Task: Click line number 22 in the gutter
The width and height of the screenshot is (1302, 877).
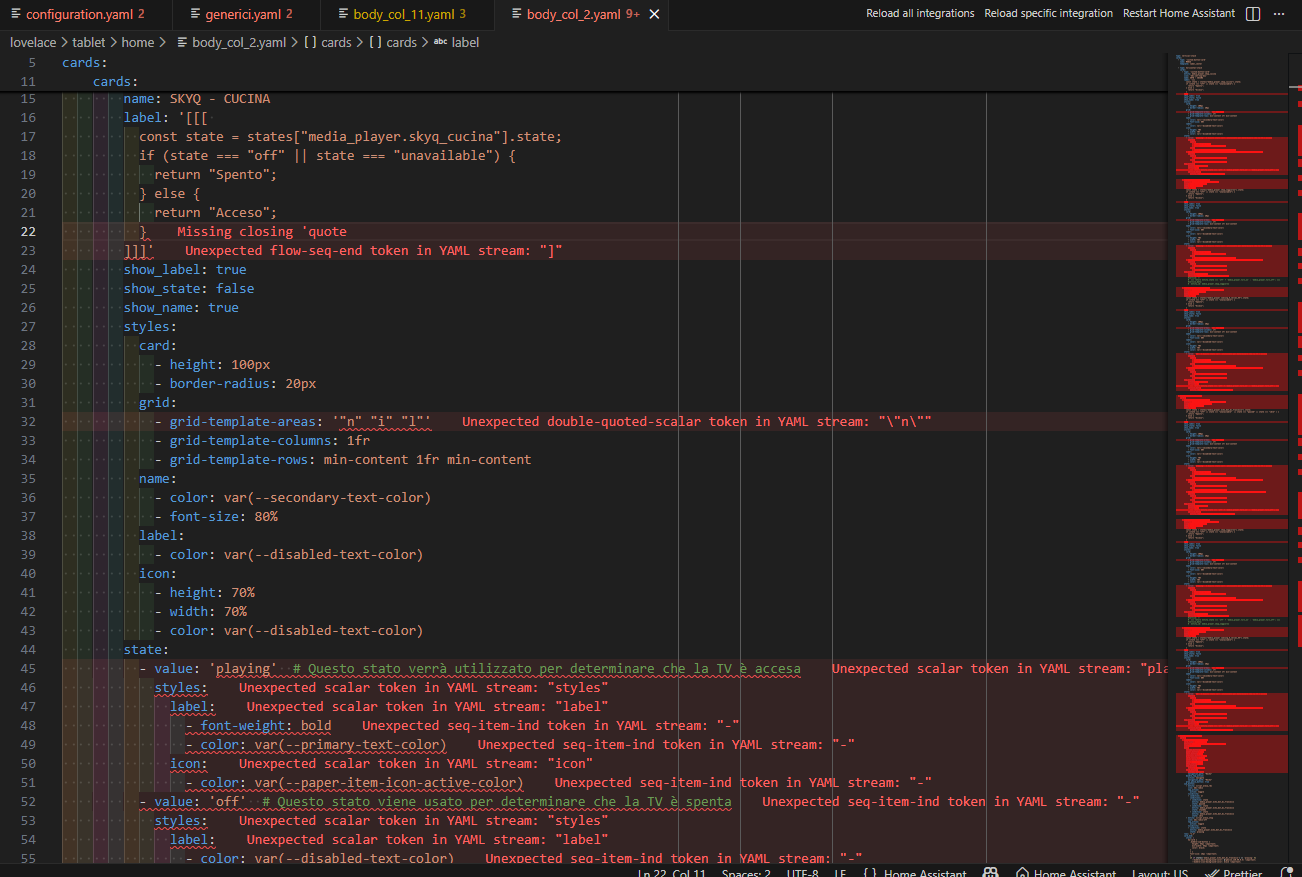Action: 28,231
